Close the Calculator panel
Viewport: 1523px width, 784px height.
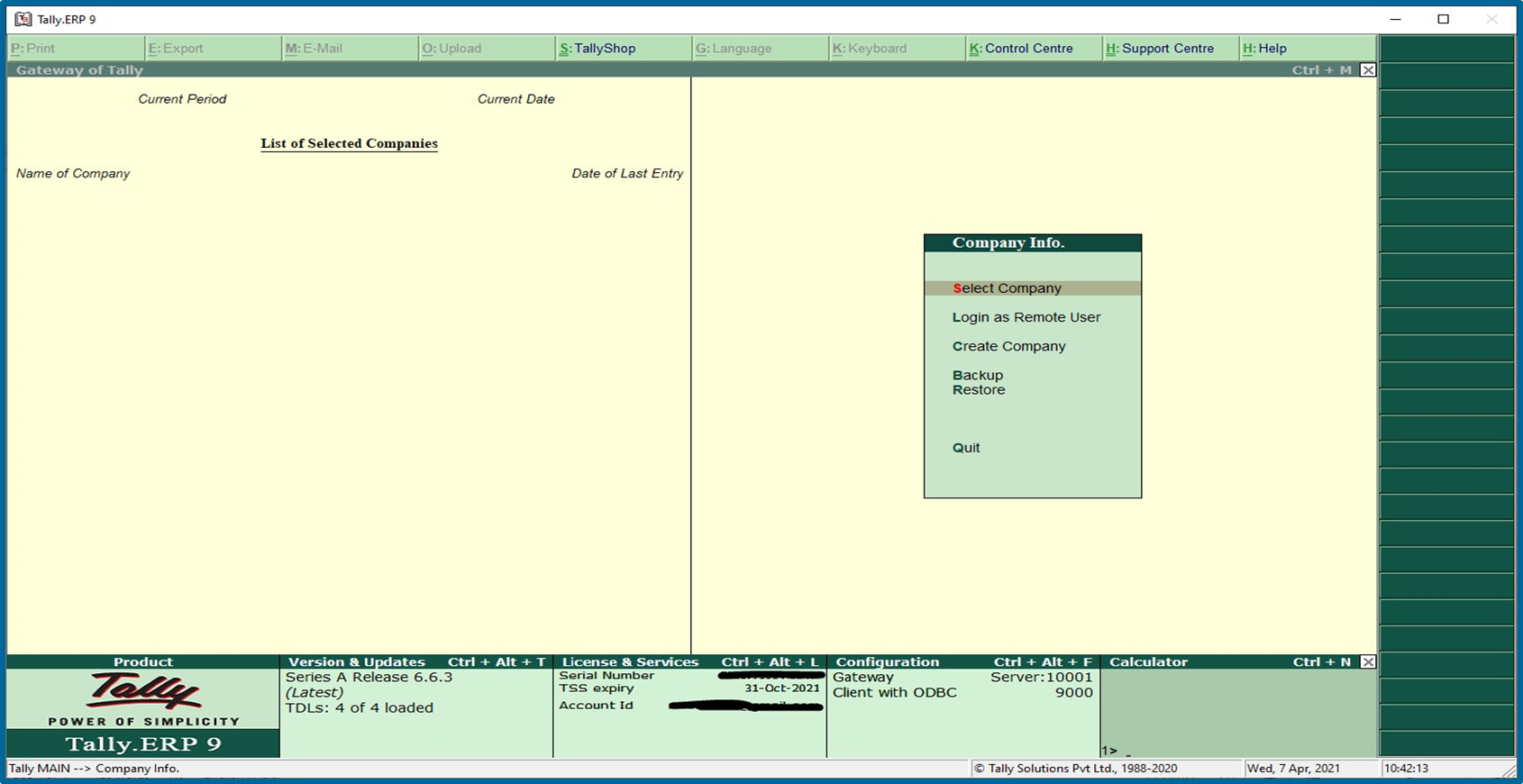(x=1368, y=662)
